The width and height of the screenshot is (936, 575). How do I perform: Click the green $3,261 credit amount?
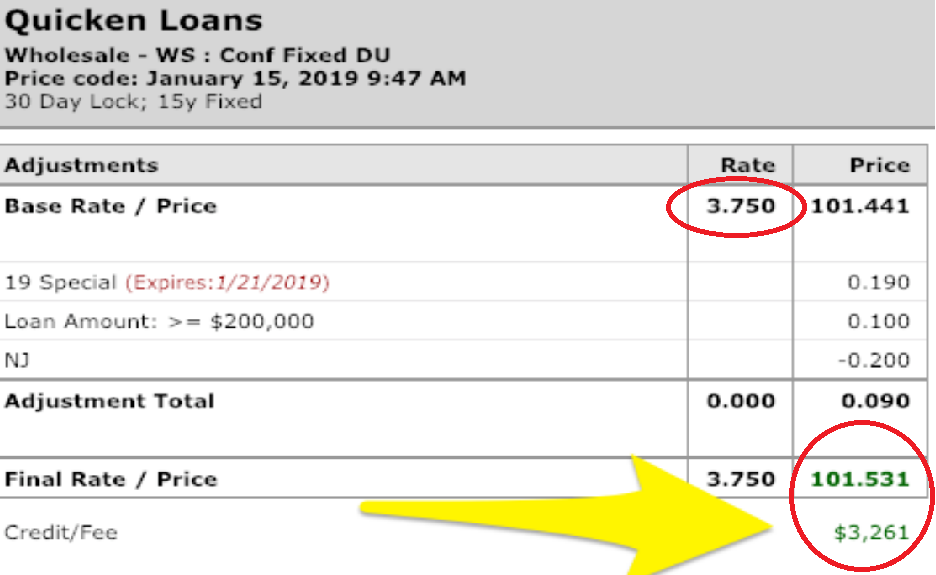pos(871,533)
